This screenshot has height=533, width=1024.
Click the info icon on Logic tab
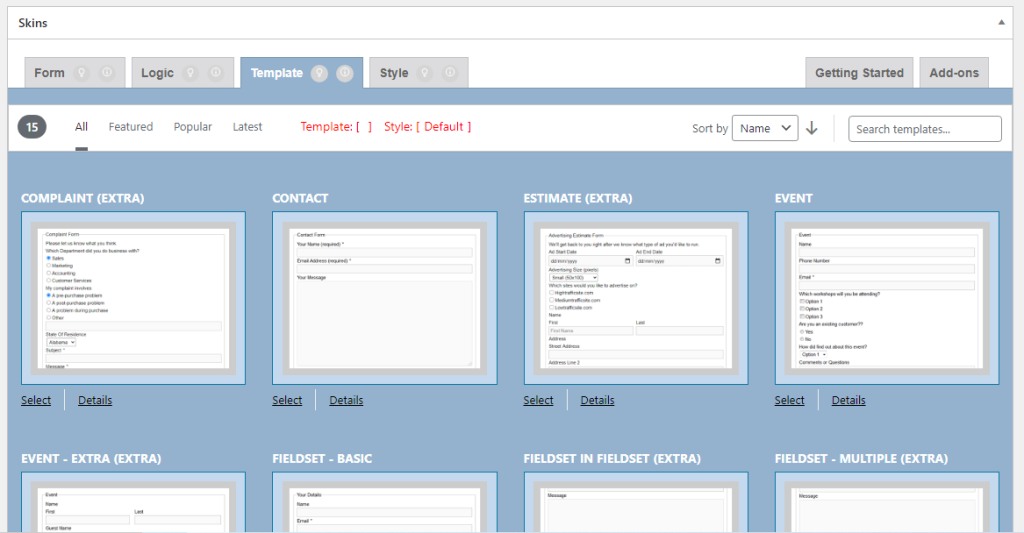[217, 73]
